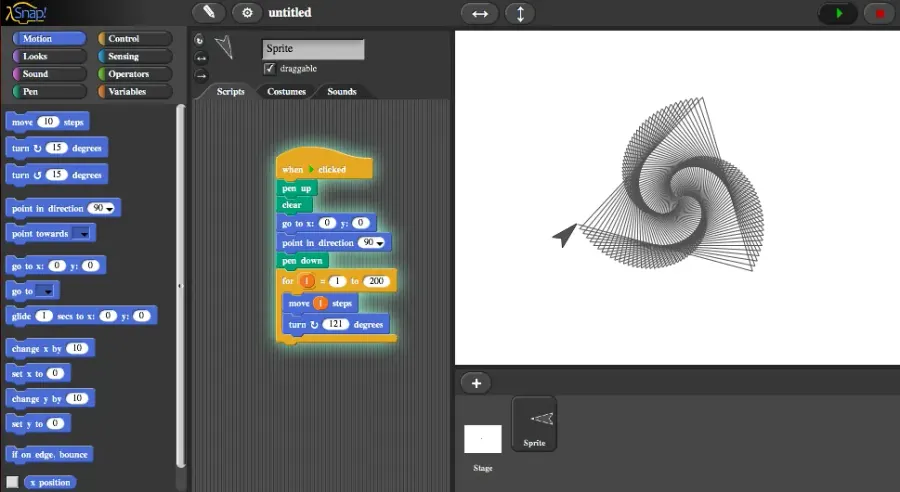
Task: Open the palette point in direction 90 dropdown
Action: point(109,209)
